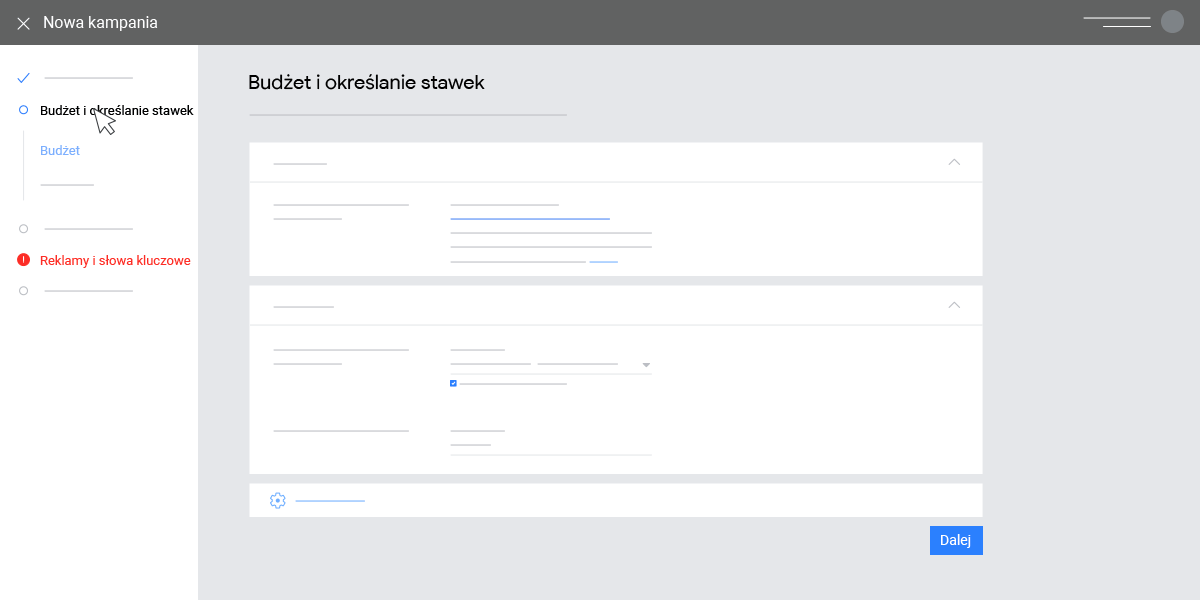Click the Nowa kampania title text
The image size is (1200, 600).
point(100,22)
